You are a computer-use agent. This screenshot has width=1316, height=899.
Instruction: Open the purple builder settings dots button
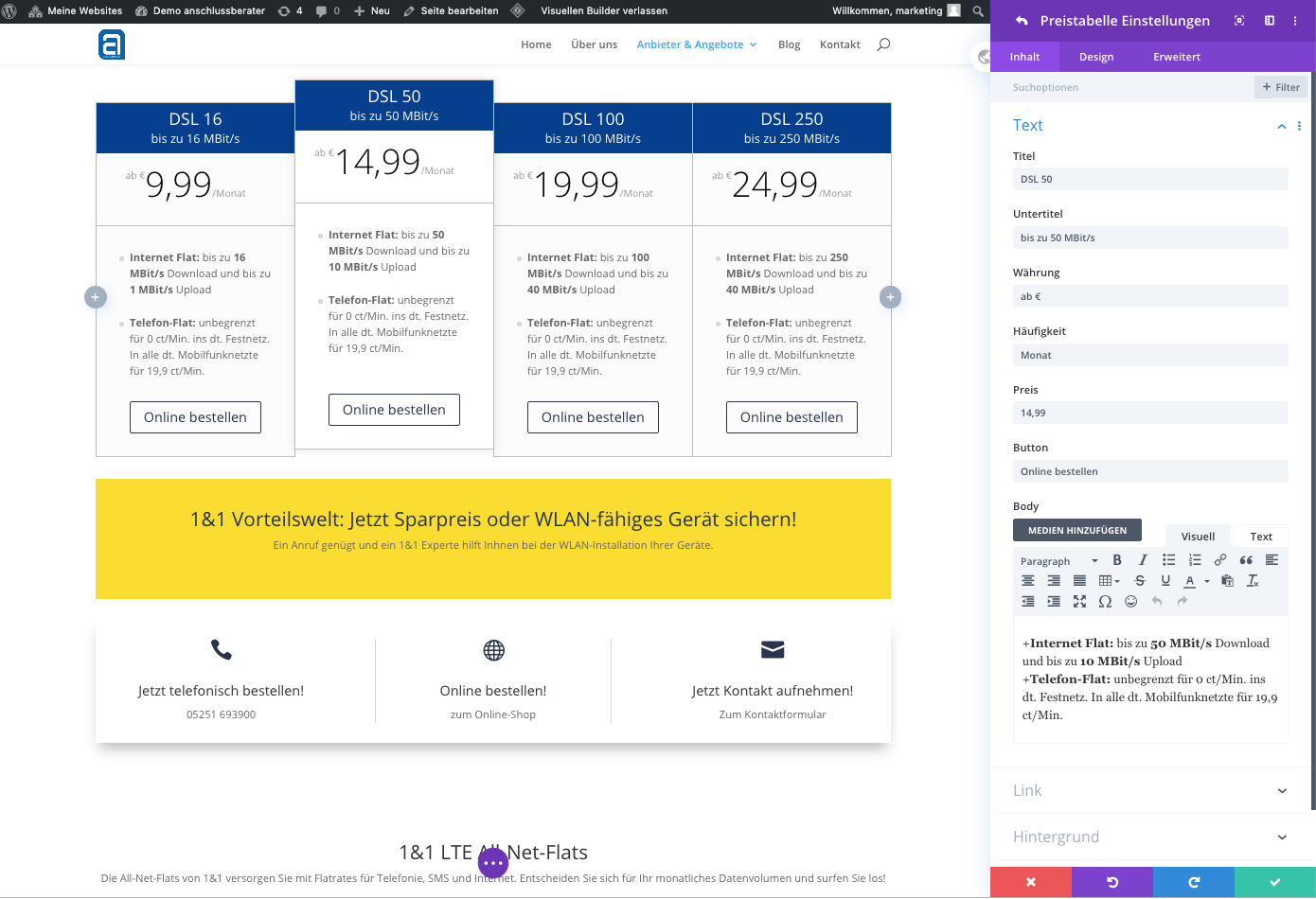point(493,863)
